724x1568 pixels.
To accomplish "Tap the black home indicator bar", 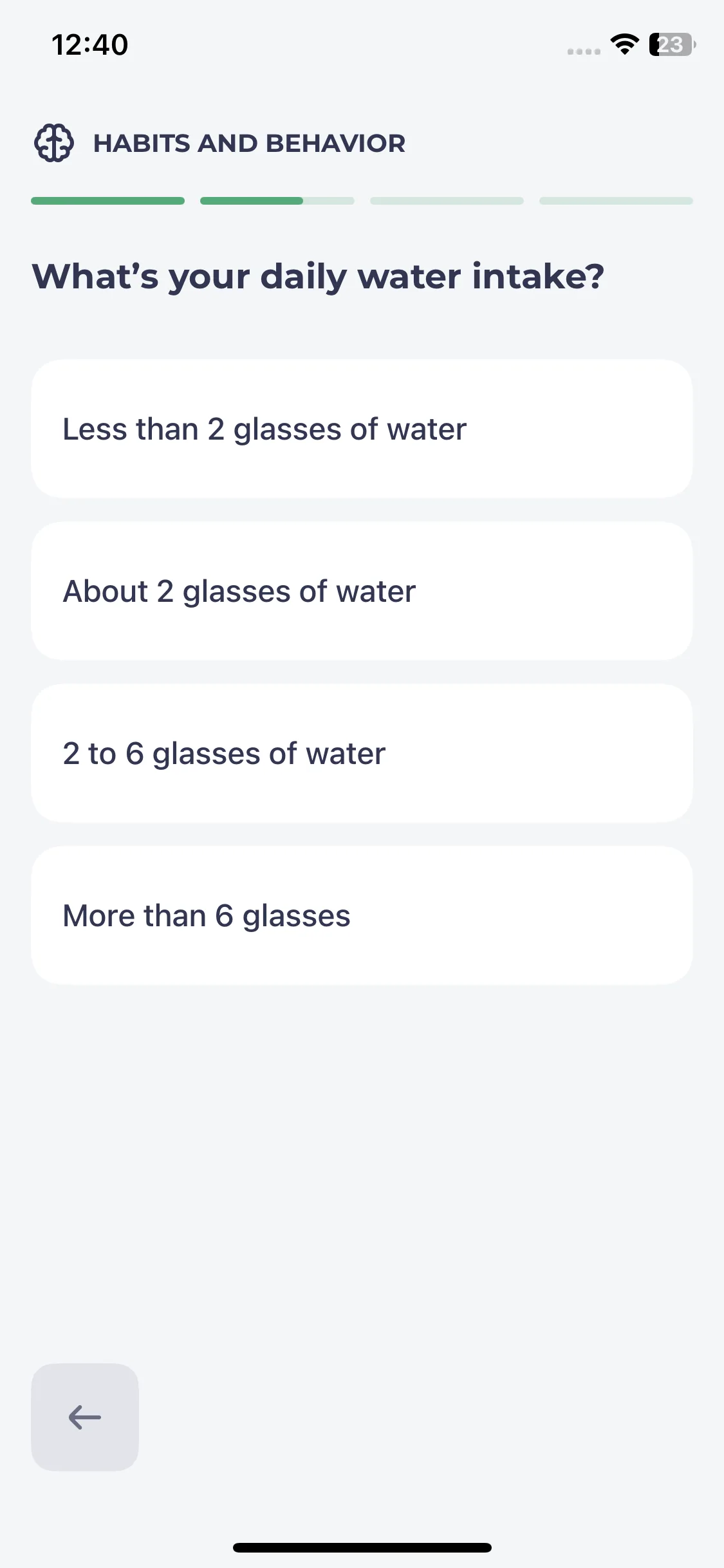I will [x=362, y=1547].
